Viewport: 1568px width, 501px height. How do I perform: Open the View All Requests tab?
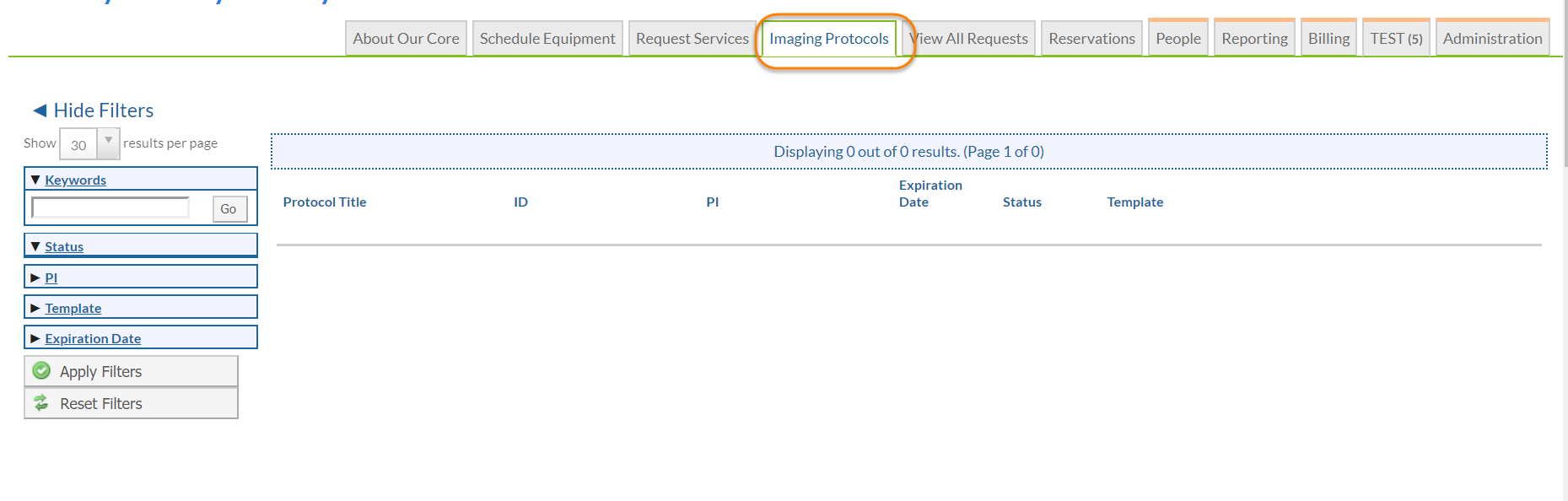pyautogui.click(x=970, y=39)
